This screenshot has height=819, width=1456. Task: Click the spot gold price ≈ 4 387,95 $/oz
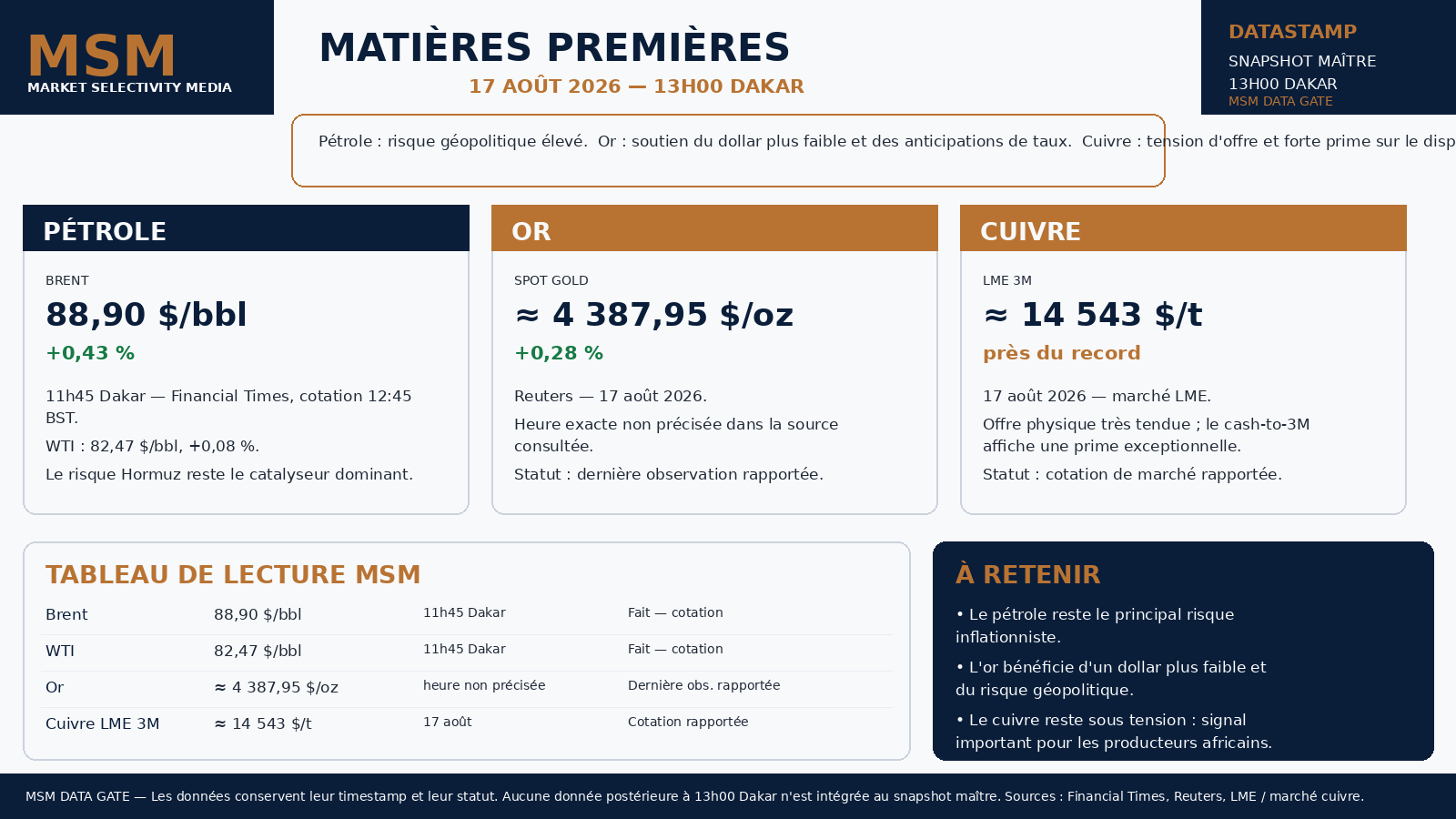(653, 315)
